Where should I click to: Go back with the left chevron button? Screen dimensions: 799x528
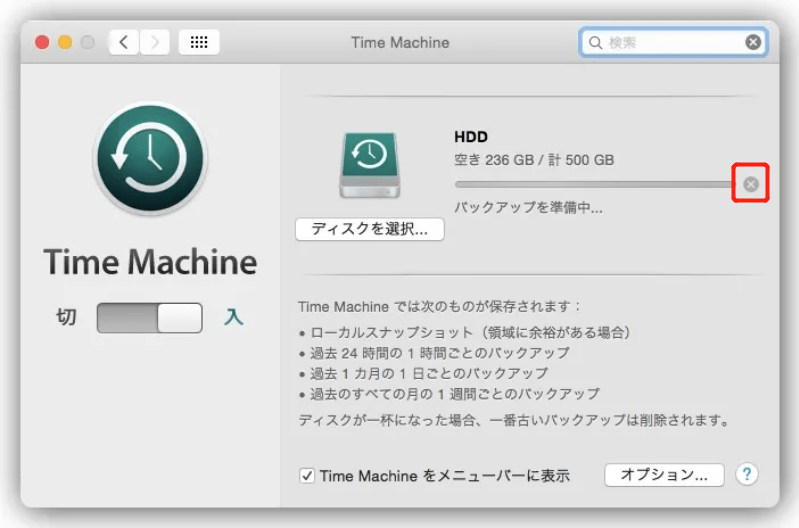click(x=124, y=42)
